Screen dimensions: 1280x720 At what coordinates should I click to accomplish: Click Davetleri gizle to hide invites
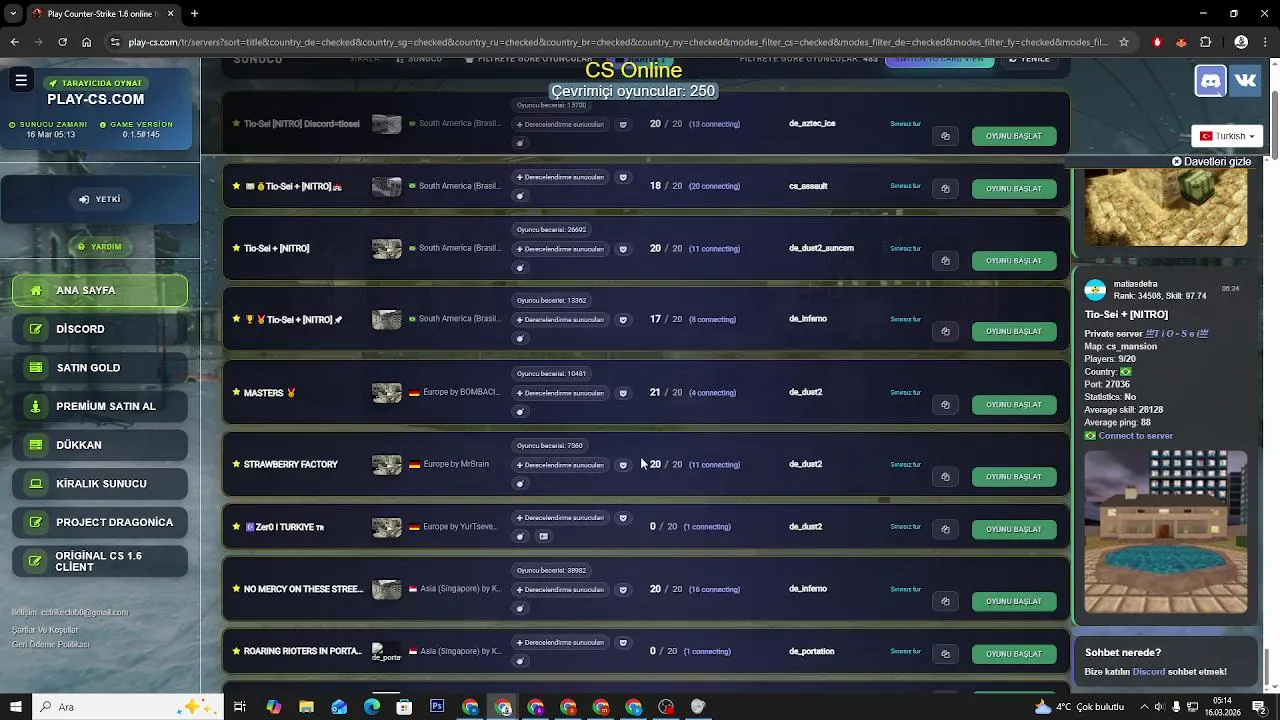pyautogui.click(x=1212, y=162)
